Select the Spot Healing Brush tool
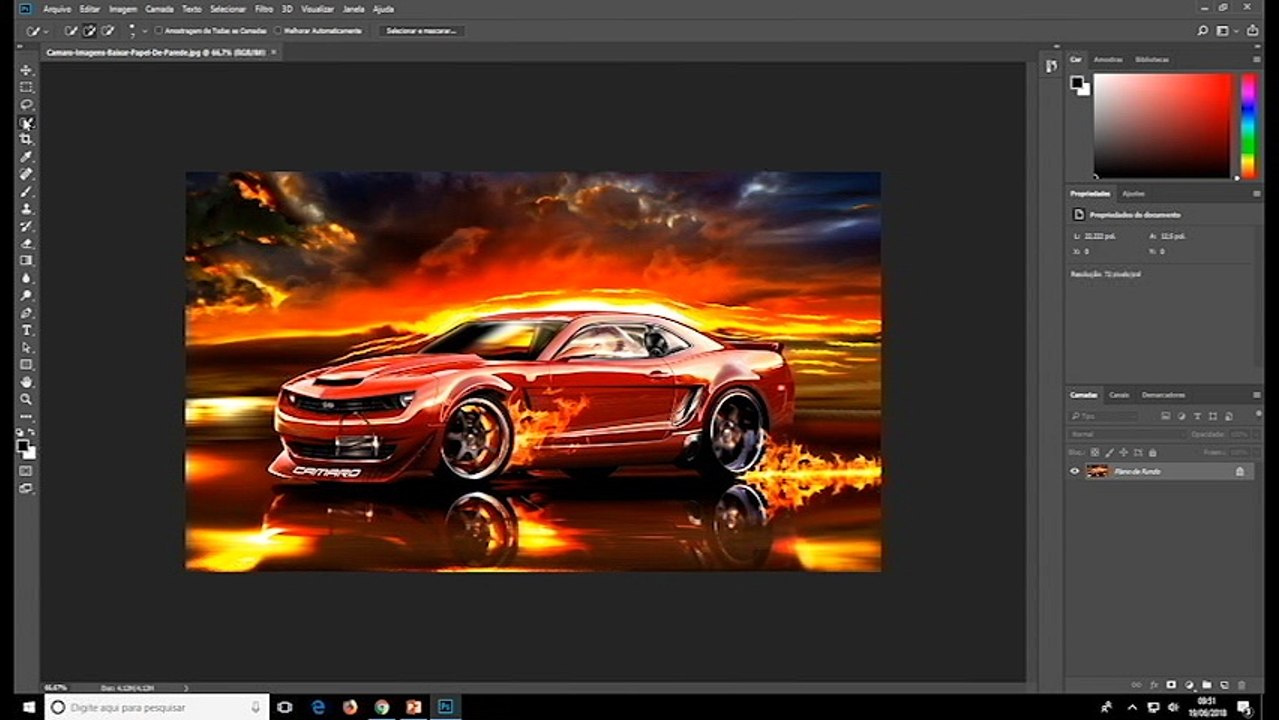 pos(26,174)
